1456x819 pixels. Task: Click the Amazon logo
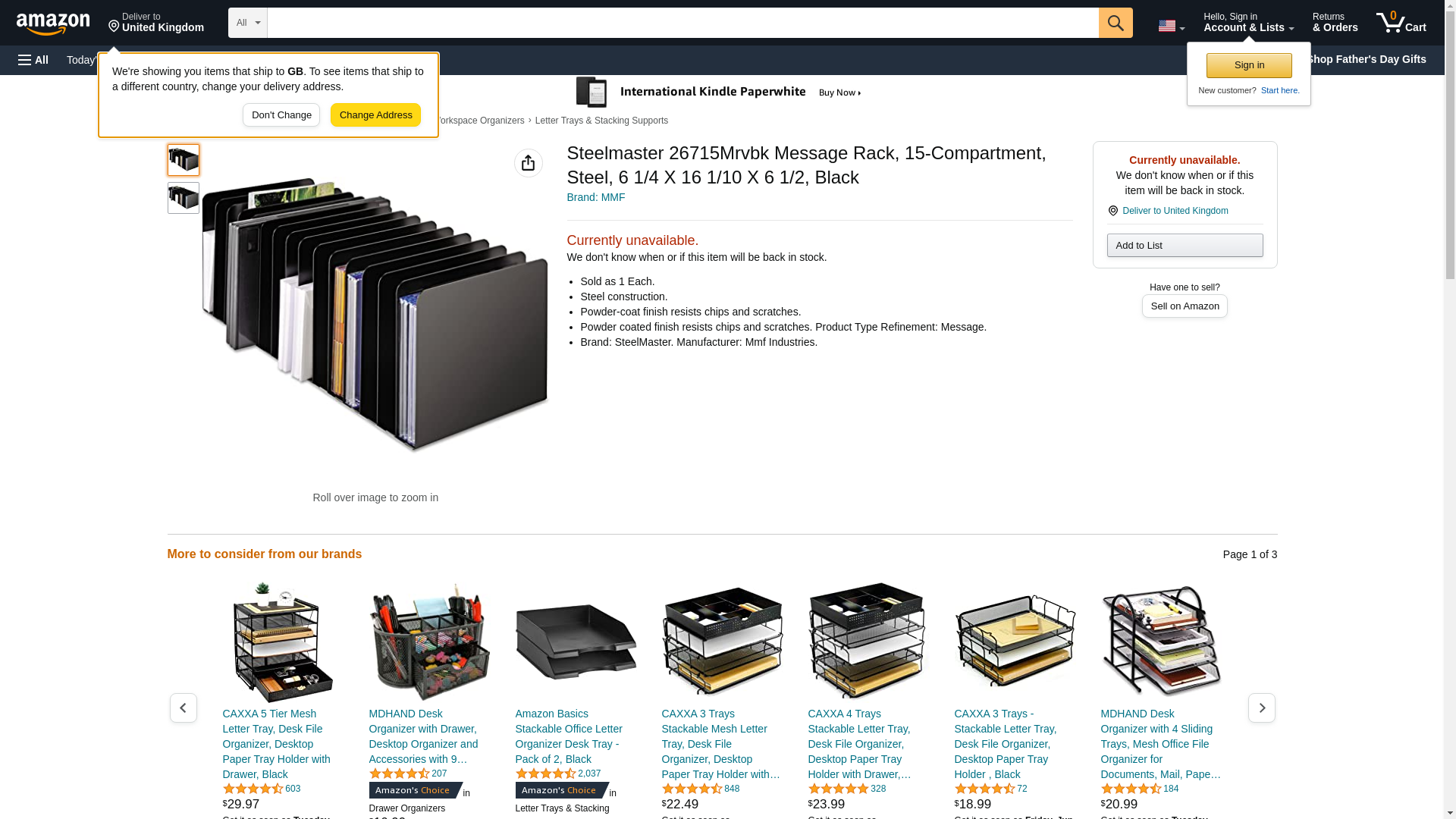tap(53, 24)
